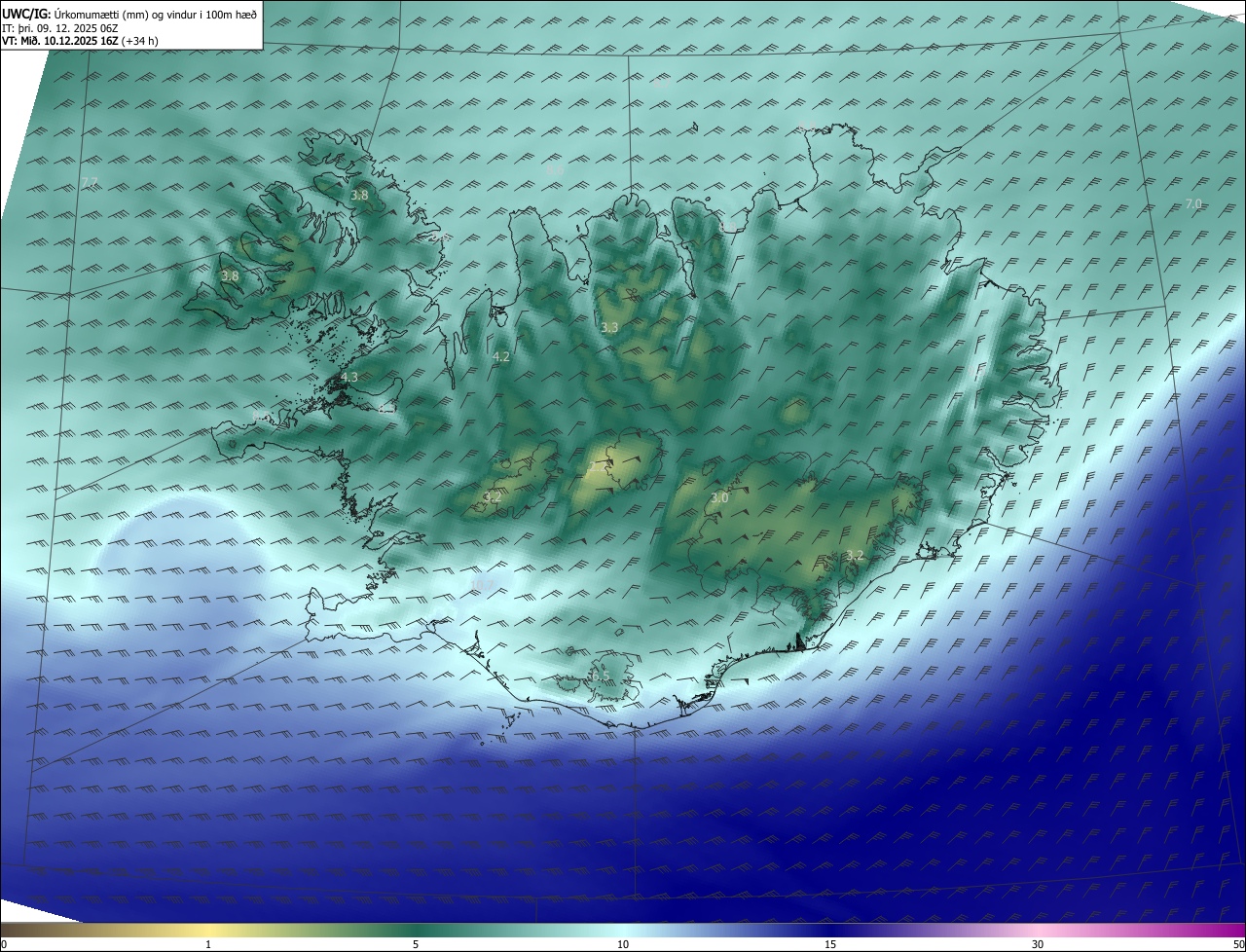1246x952 pixels.
Task: Click the "0" tick on the colour scale
Action: click(x=4, y=944)
